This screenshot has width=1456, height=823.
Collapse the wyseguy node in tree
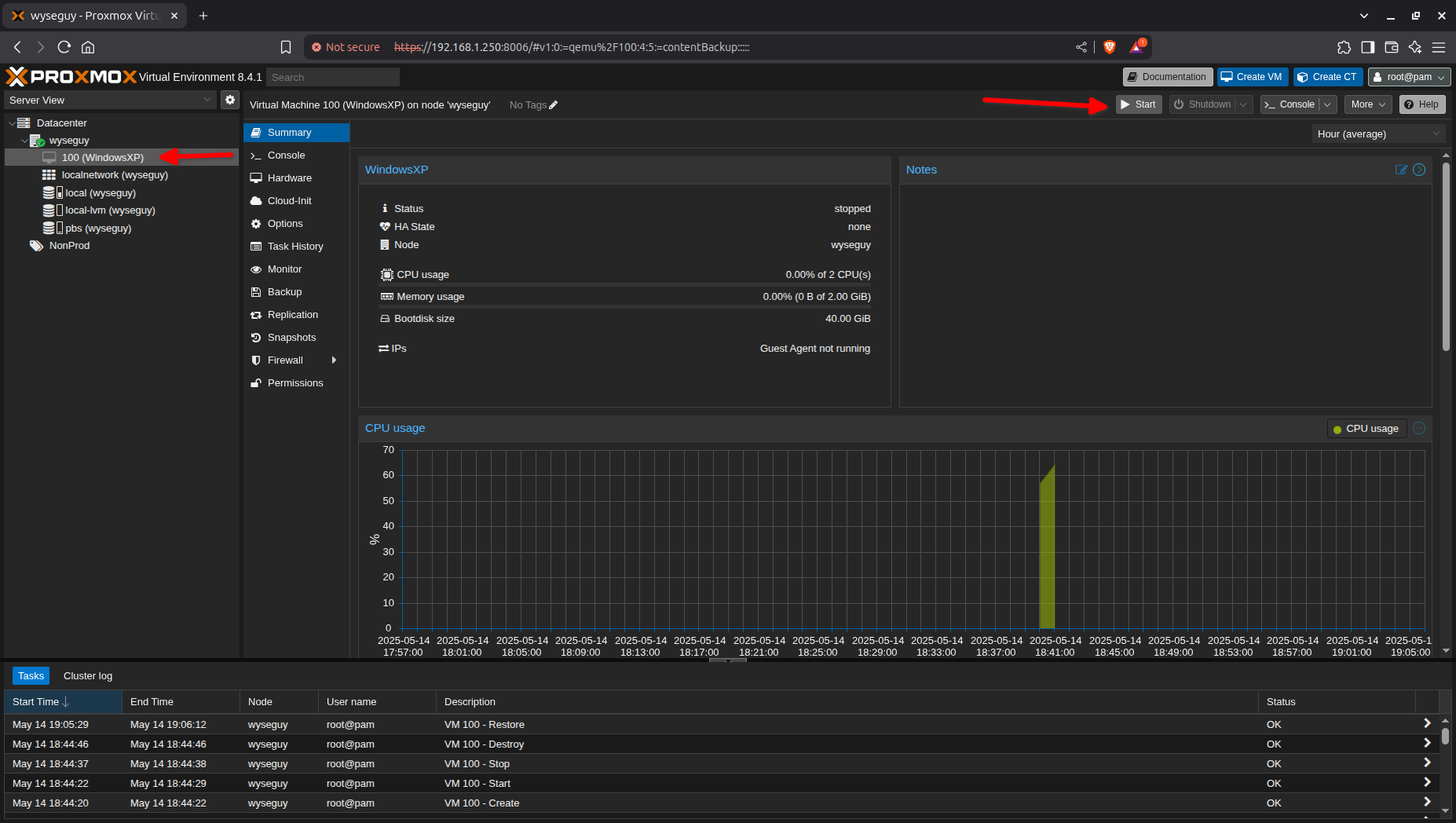24,141
